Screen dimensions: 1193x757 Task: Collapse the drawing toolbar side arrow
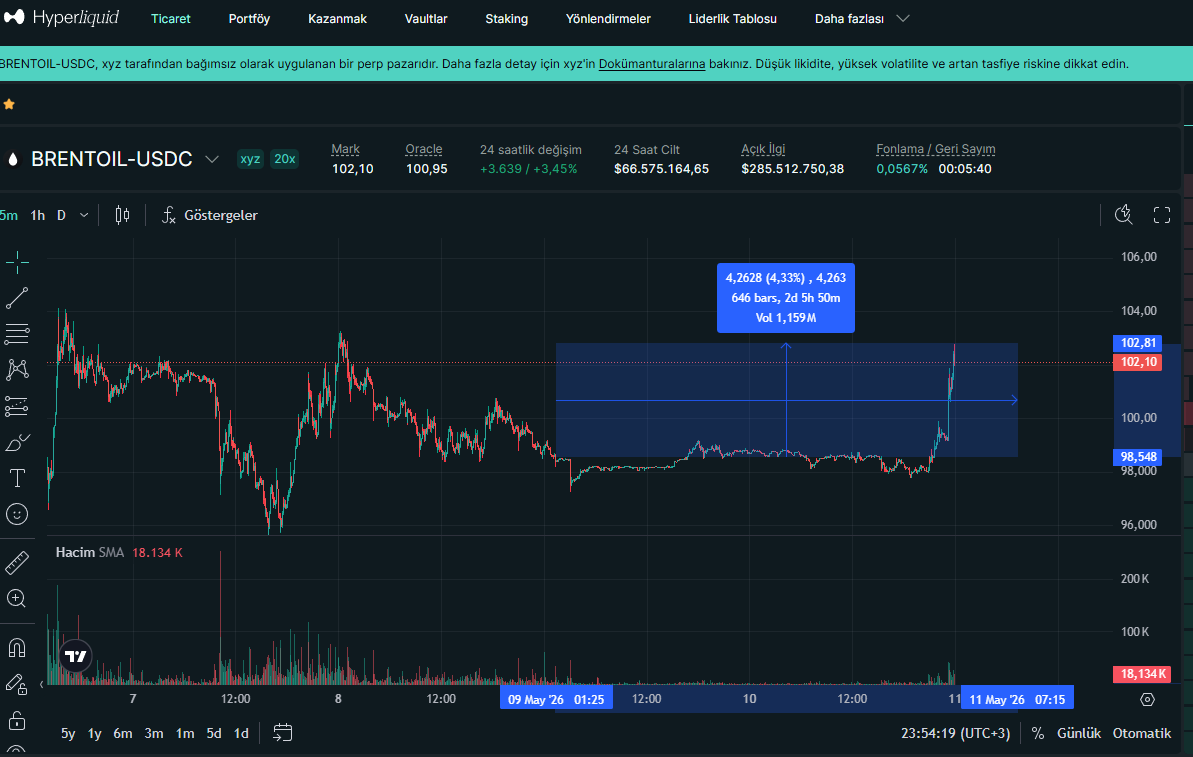pyautogui.click(x=41, y=685)
